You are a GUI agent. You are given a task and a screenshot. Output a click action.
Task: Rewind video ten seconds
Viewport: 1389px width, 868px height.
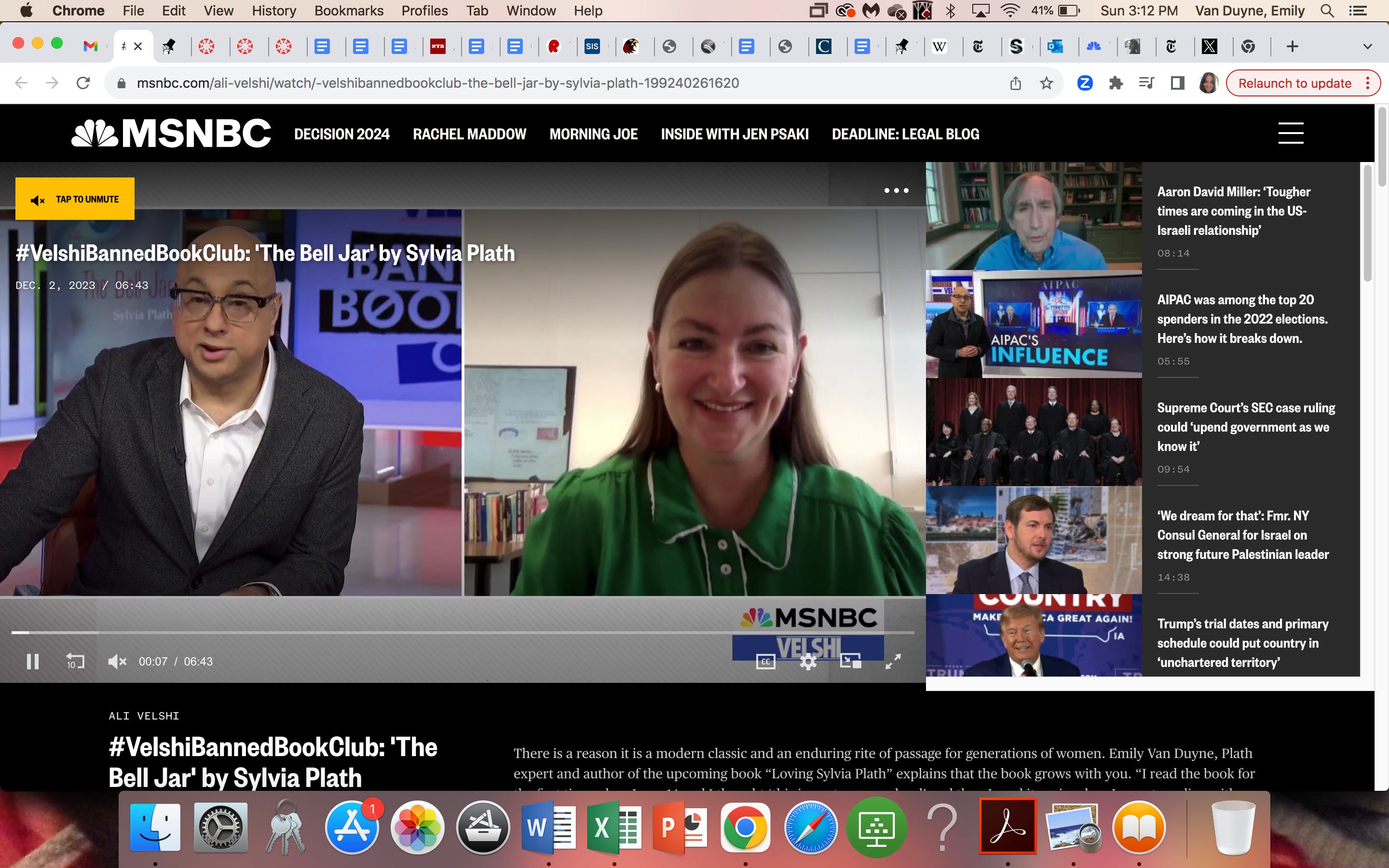click(75, 661)
